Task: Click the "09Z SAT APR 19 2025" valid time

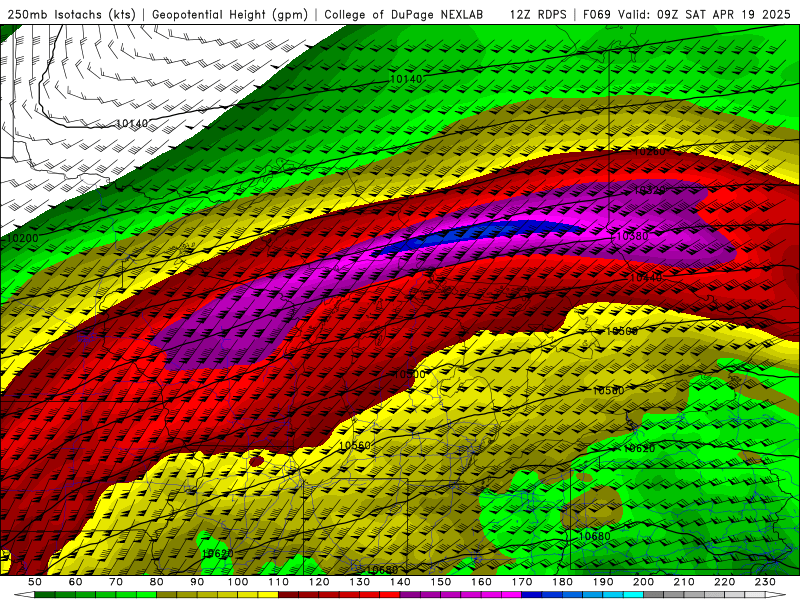Action: (723, 14)
